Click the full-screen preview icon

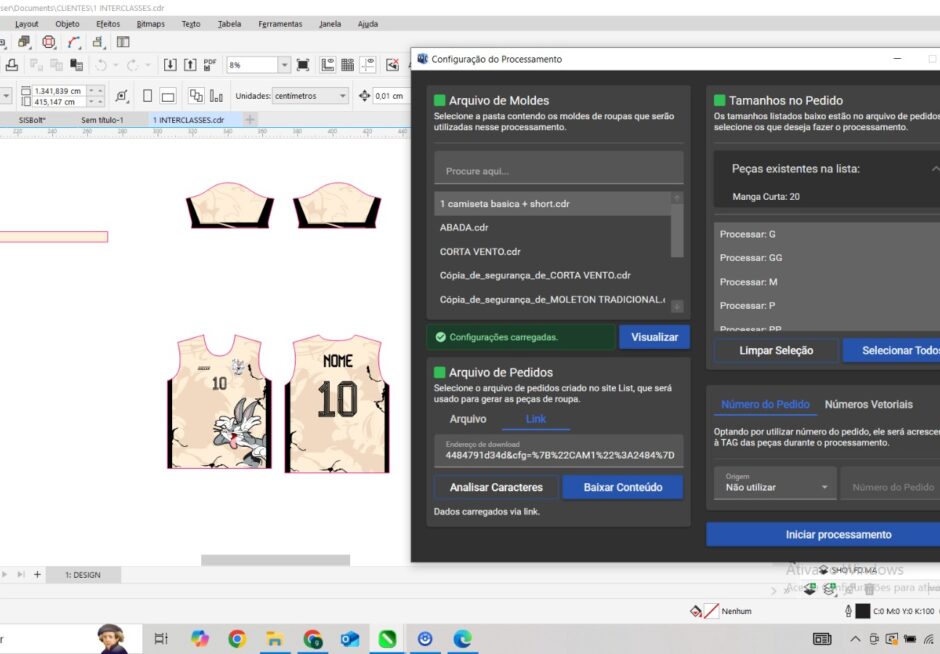click(303, 65)
